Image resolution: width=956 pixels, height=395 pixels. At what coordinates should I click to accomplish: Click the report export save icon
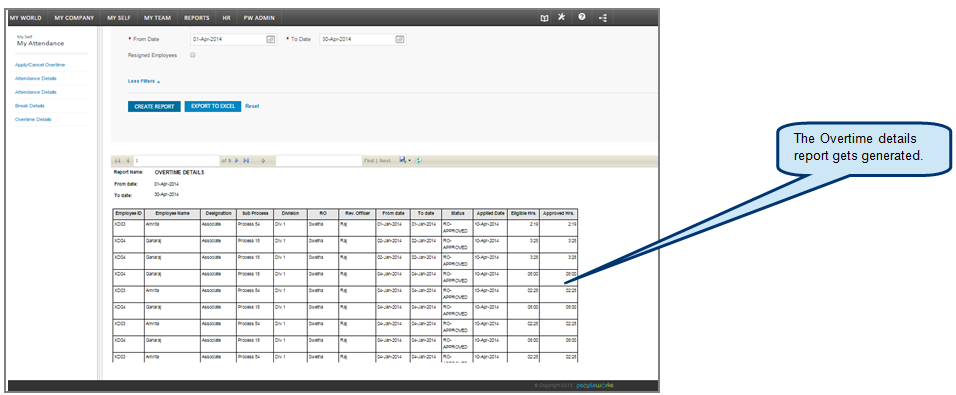tap(402, 160)
